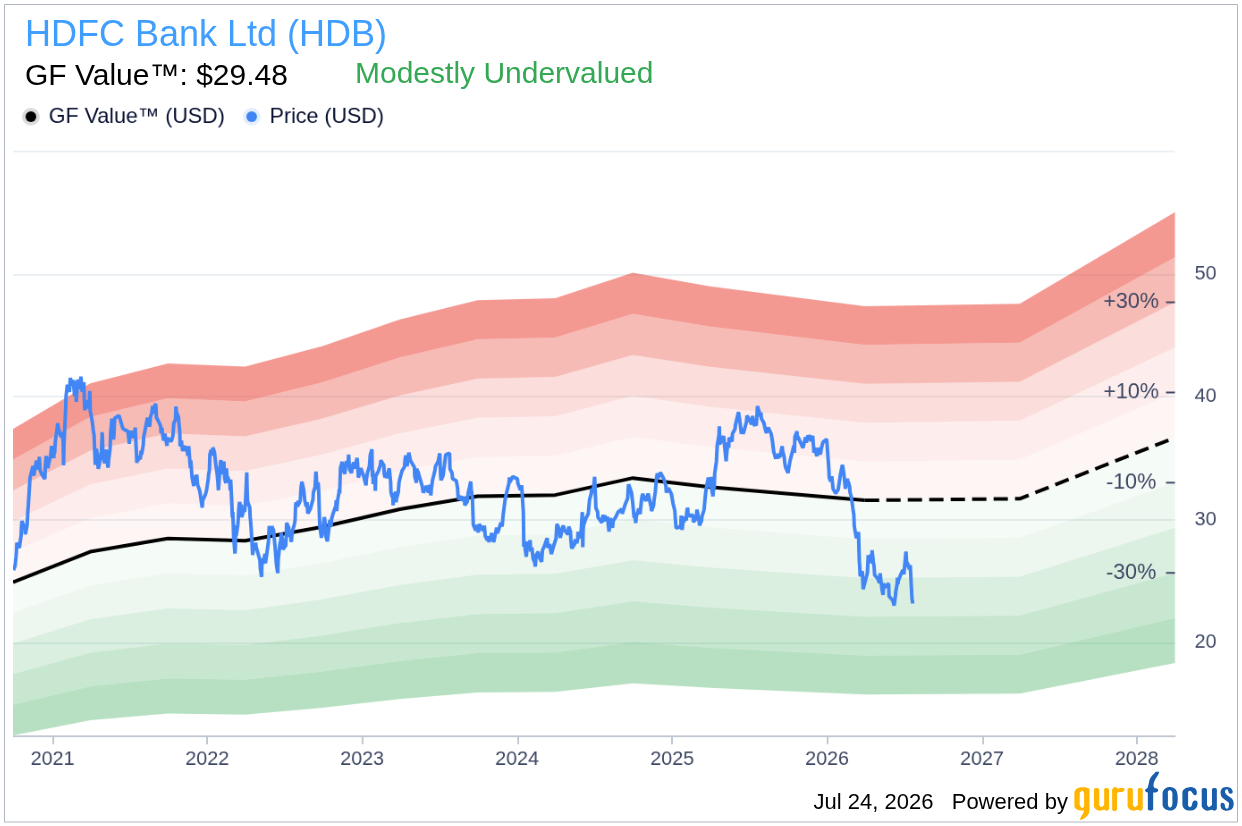The height and width of the screenshot is (826, 1242).
Task: Click the 2026 x-axis label
Action: (827, 759)
